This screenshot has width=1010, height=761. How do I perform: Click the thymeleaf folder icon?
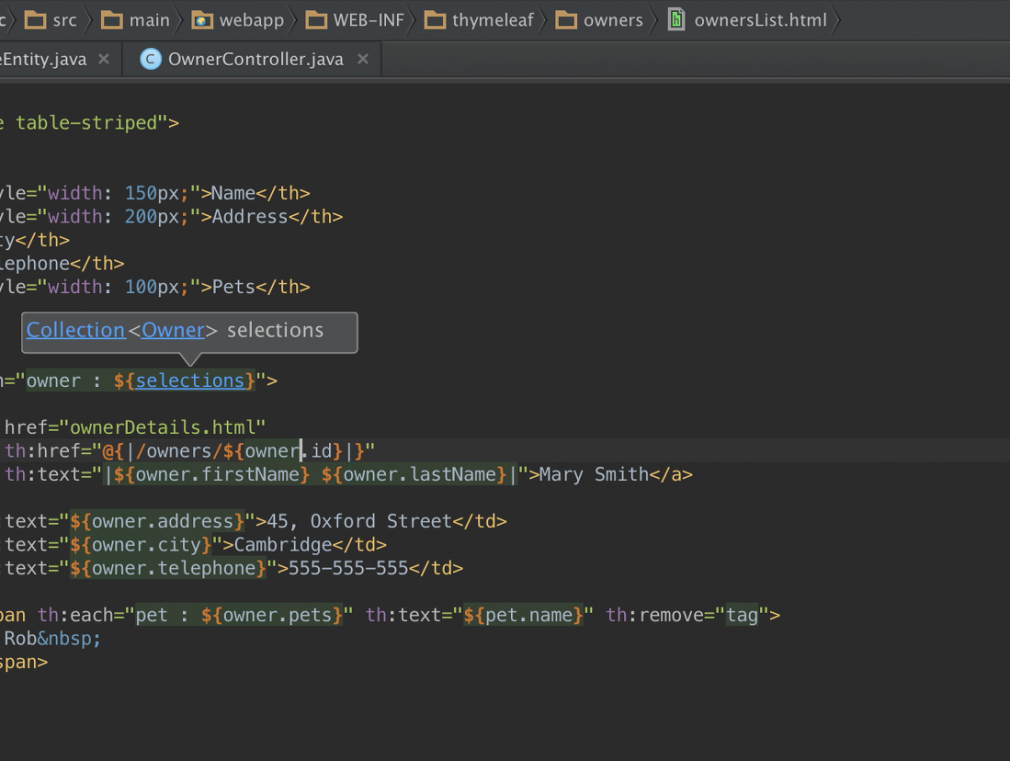[x=435, y=20]
